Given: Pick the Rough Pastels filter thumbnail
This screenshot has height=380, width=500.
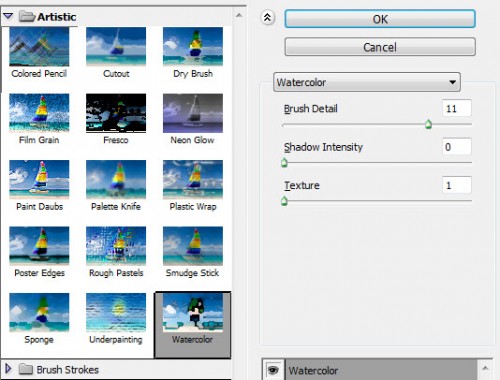Looking at the screenshot, I should pos(116,246).
